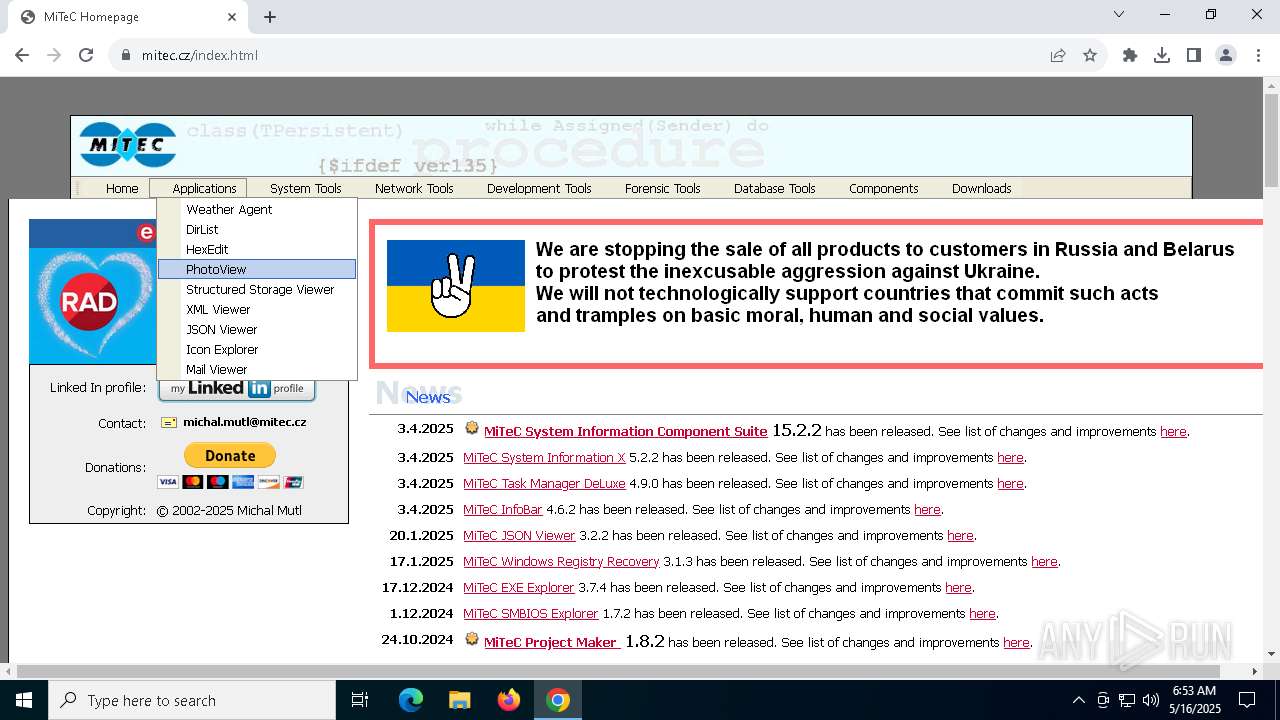Close the MiTeC Homepage tab
This screenshot has width=1280, height=720.
[x=232, y=17]
